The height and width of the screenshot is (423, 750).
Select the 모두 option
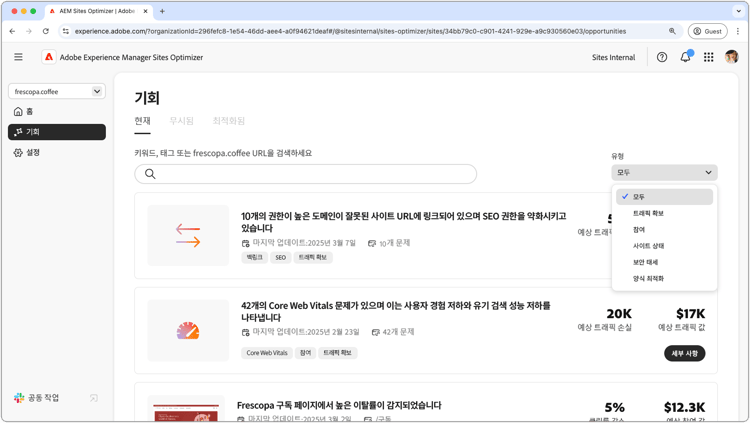coord(664,197)
